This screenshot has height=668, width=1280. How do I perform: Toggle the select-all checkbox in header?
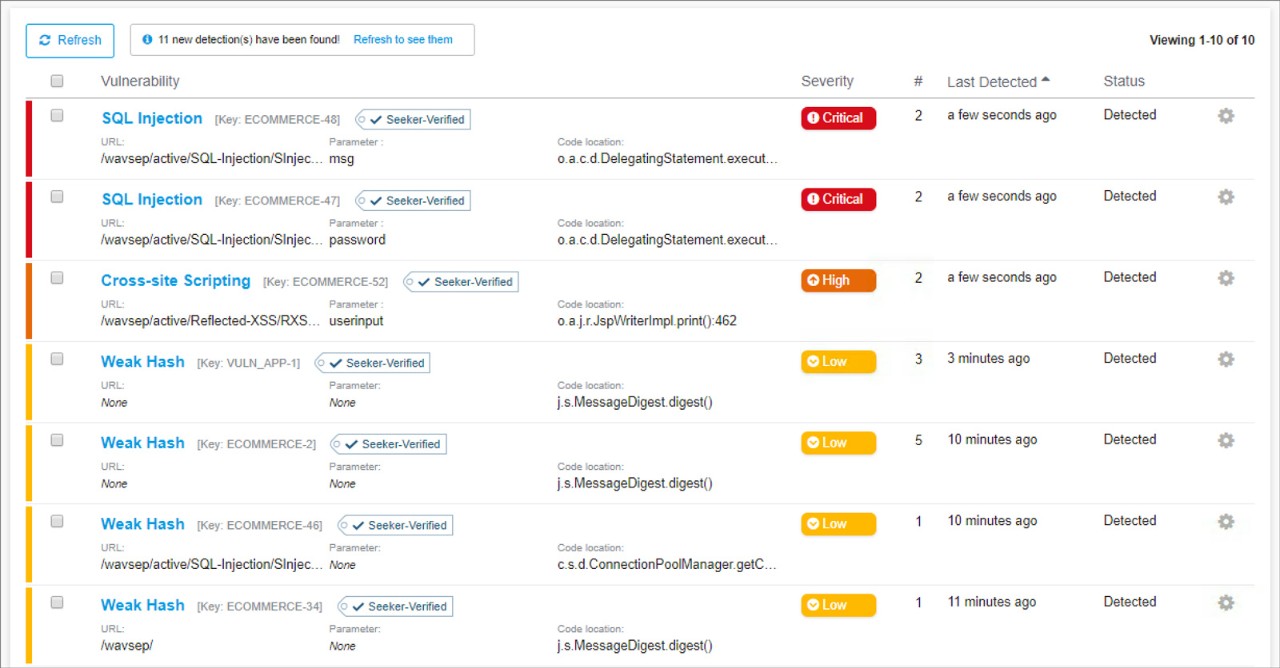[57, 81]
